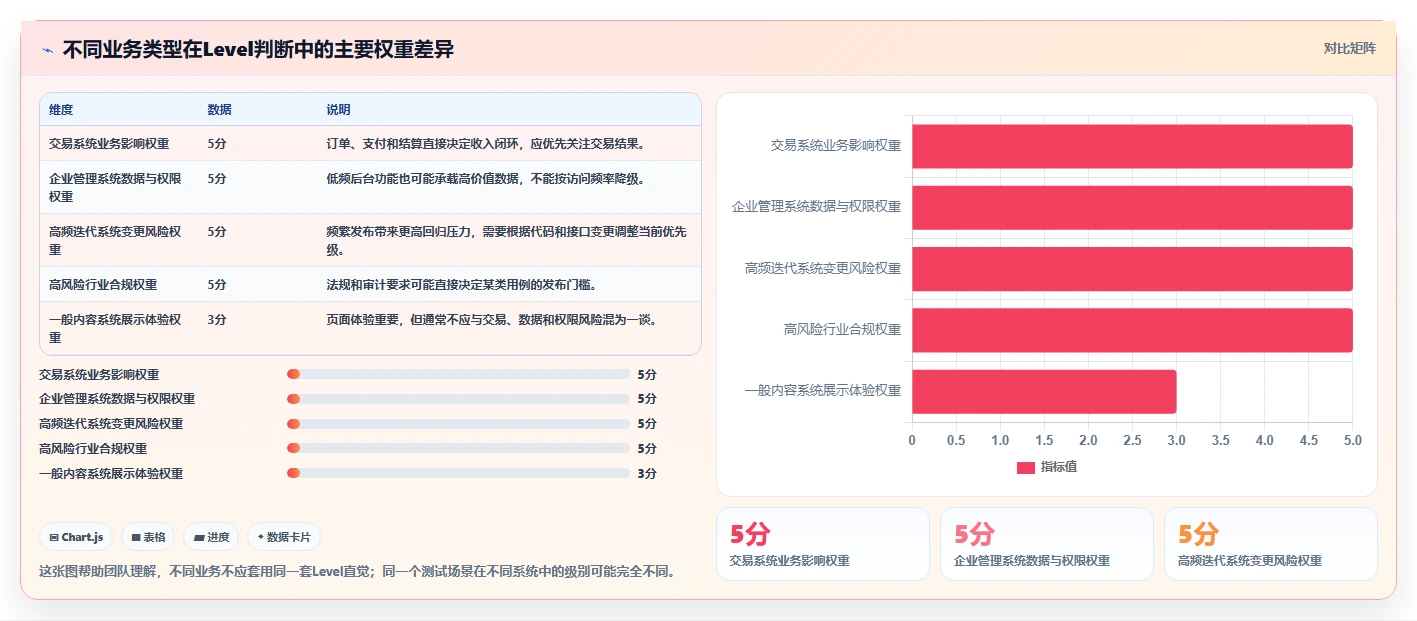The height and width of the screenshot is (621, 1417).
Task: Click progress bar for 高风险行业合规权重
Action: (x=458, y=449)
